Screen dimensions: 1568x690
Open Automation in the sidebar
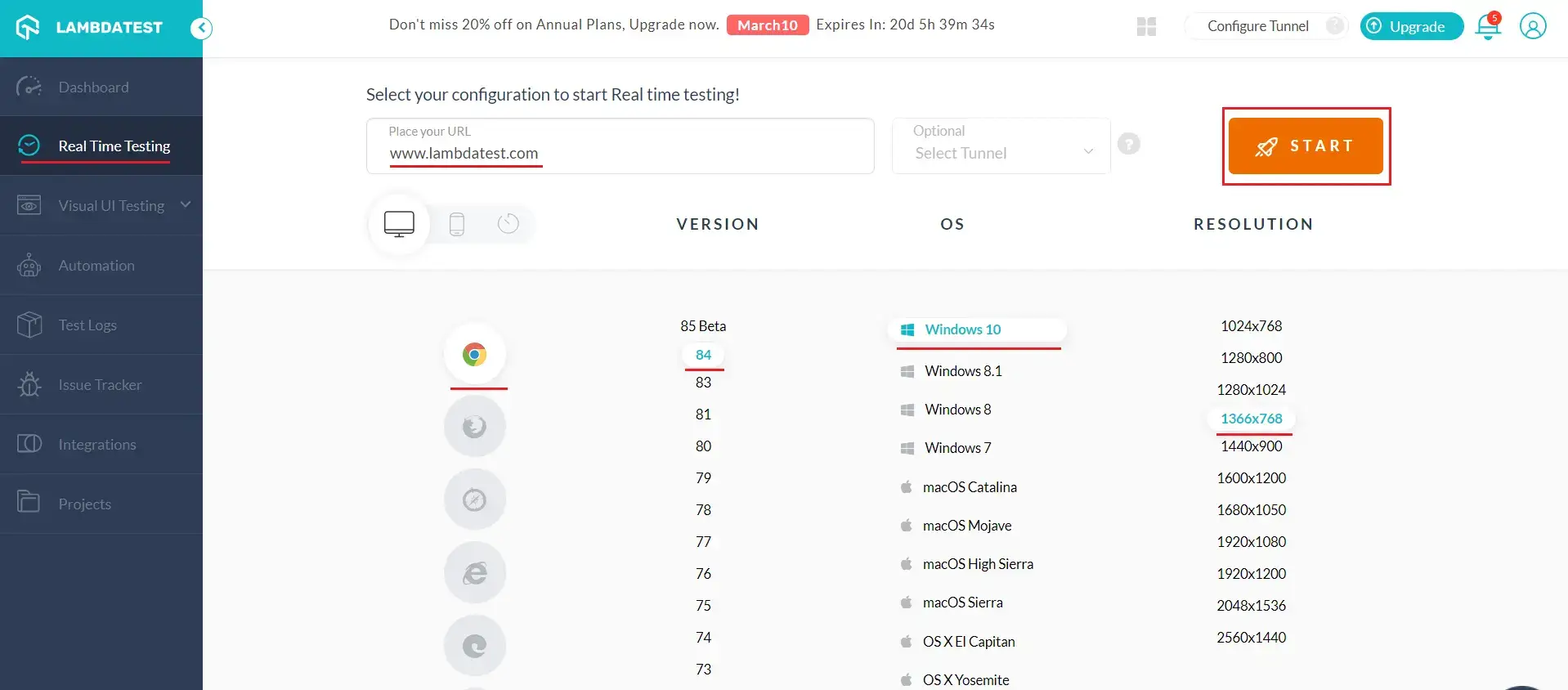pos(96,266)
